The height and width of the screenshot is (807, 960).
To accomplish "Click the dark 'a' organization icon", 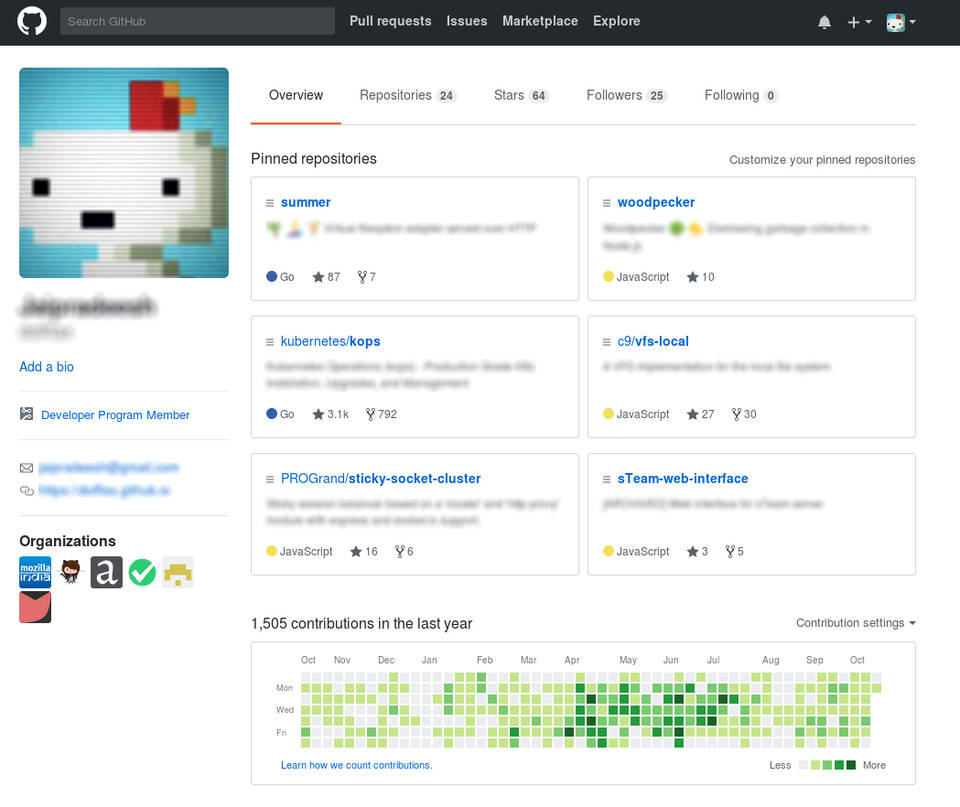I will [x=106, y=573].
